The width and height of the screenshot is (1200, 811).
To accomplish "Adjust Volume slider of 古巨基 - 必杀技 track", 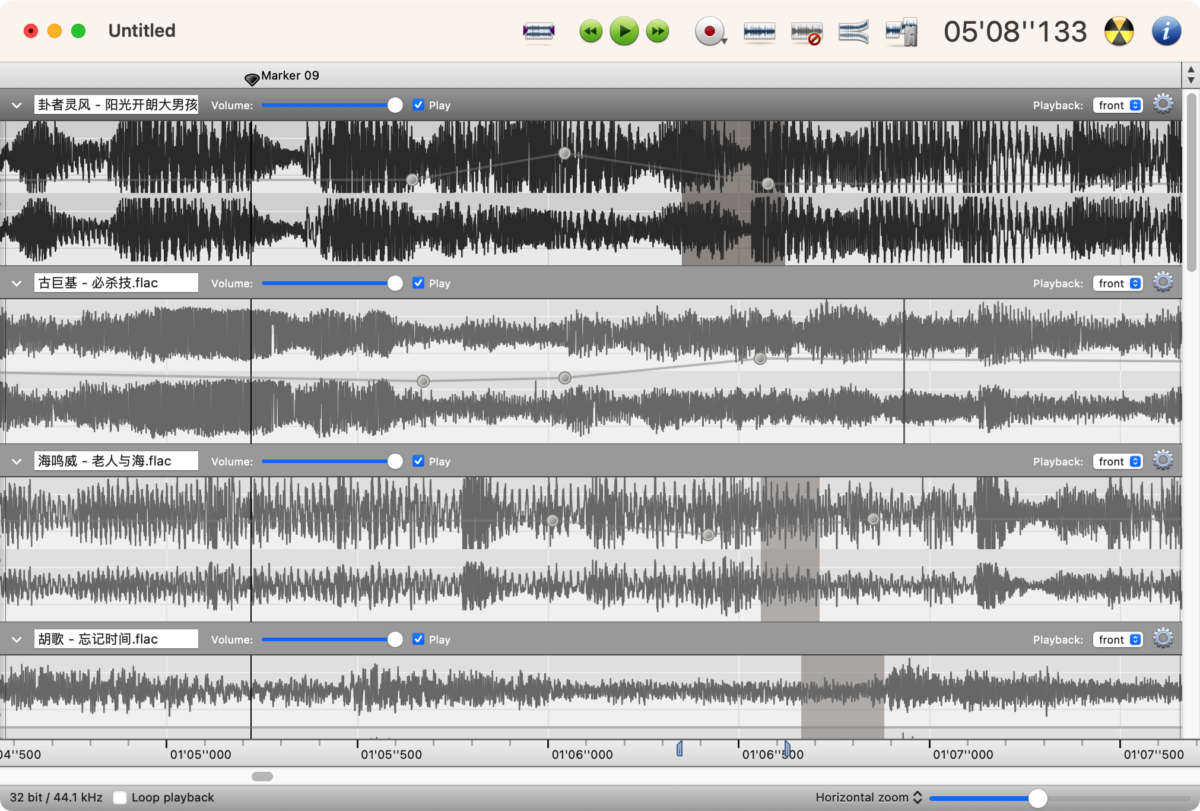I will coord(332,283).
